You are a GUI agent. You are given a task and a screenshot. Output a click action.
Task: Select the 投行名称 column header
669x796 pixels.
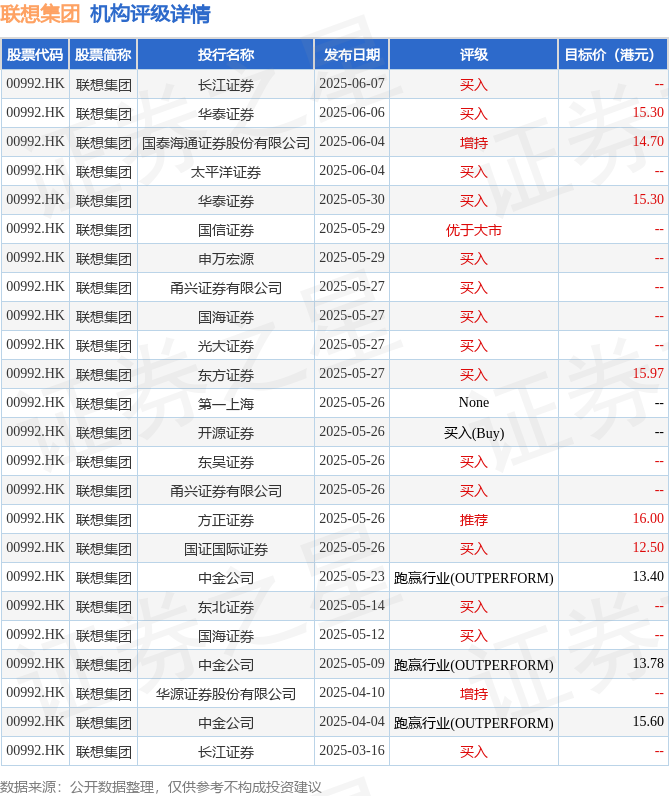tap(226, 54)
